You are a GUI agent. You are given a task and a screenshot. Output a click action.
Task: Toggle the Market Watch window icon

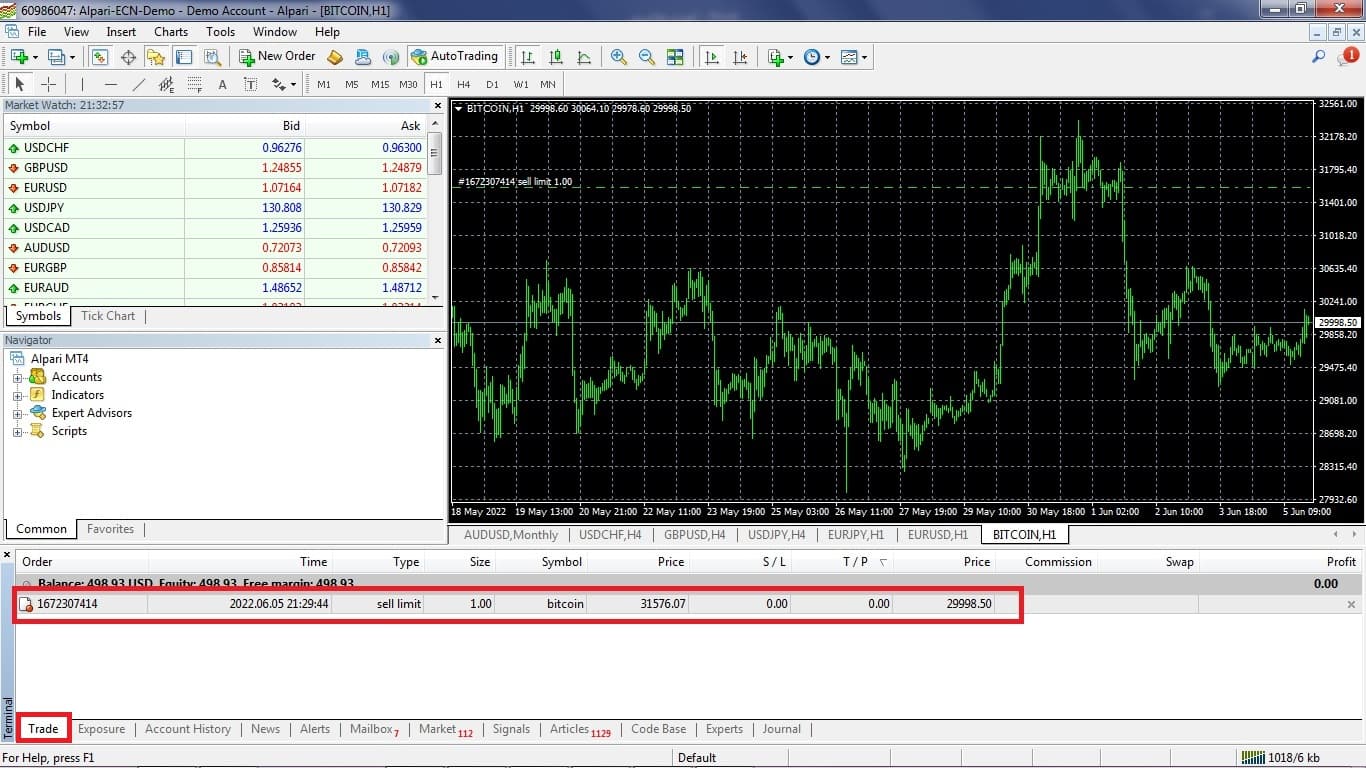click(100, 57)
